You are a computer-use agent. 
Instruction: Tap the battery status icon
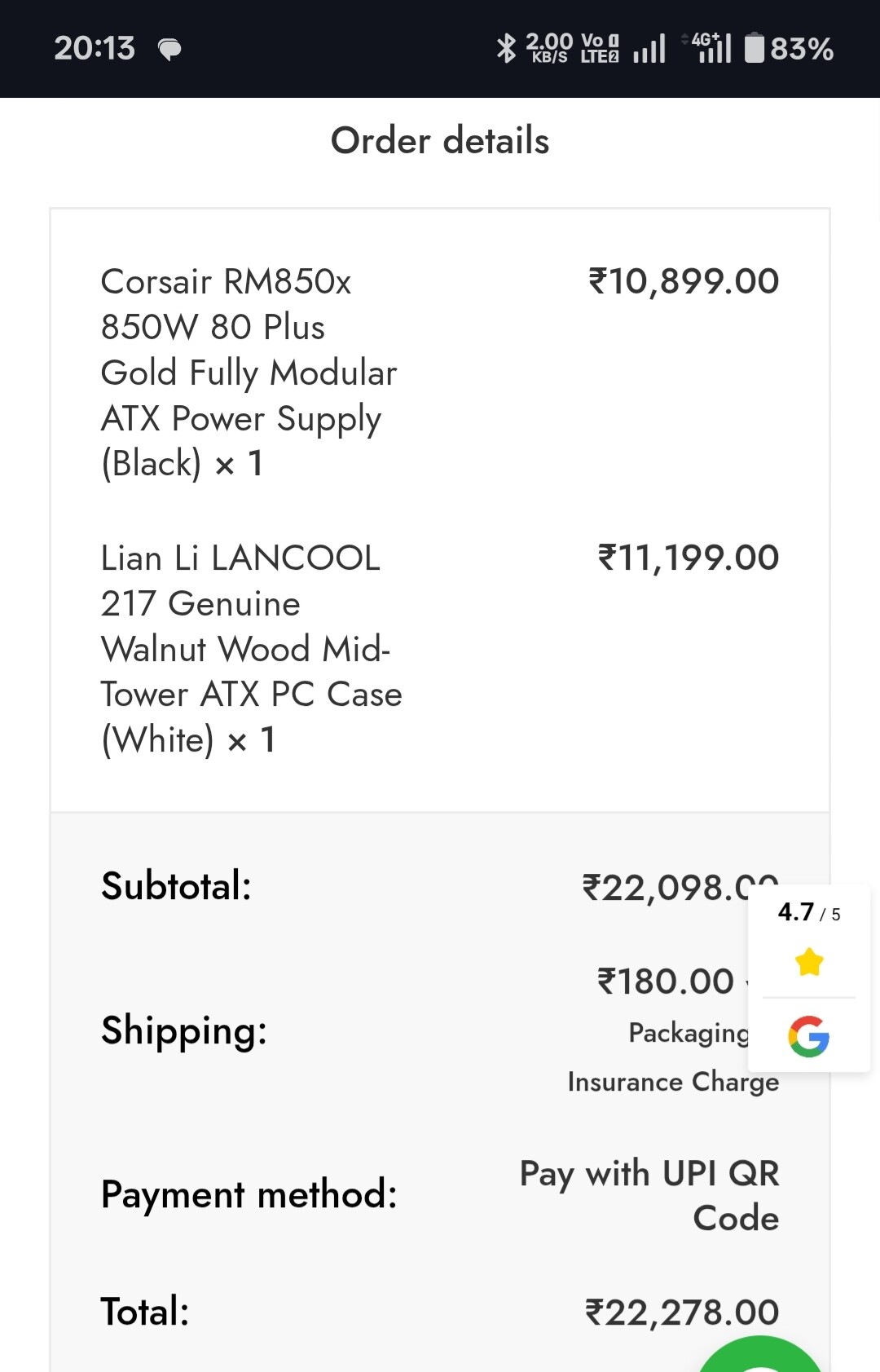pos(755,48)
